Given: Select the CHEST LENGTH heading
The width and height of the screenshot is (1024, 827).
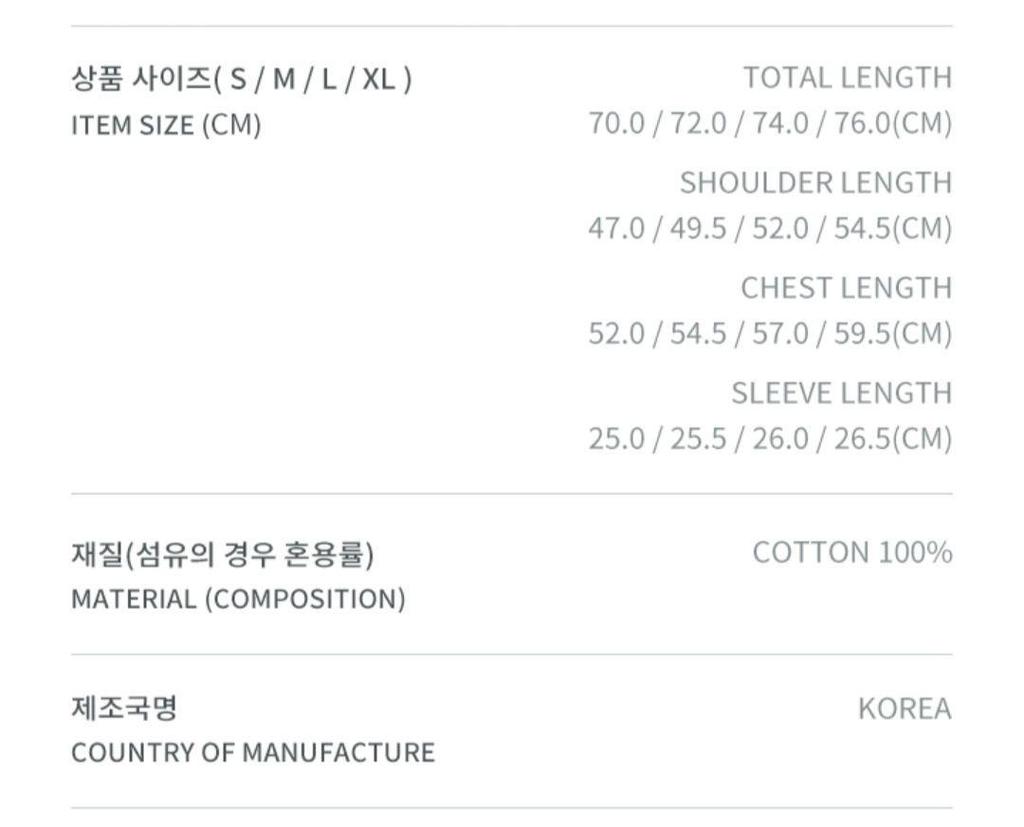Looking at the screenshot, I should click(x=846, y=288).
